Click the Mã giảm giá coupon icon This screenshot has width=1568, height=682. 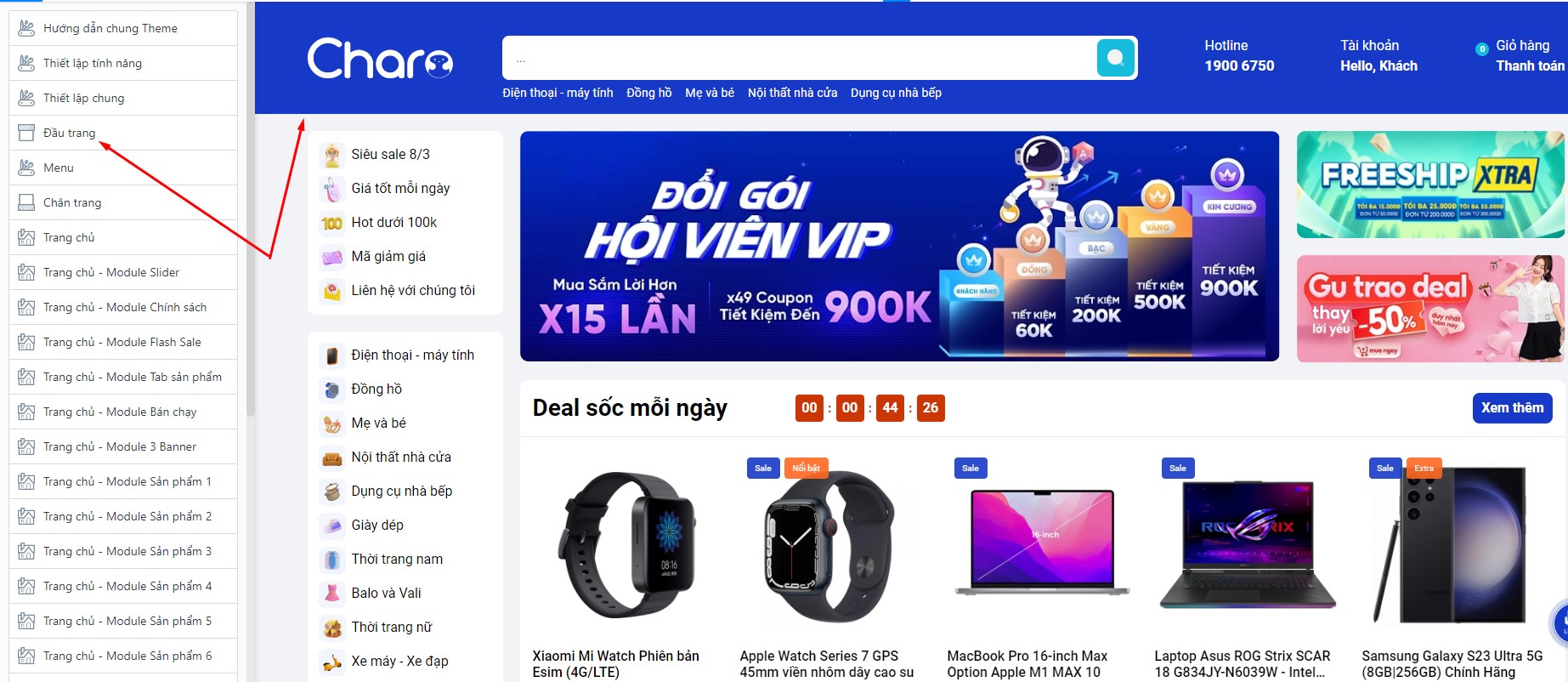(x=331, y=257)
